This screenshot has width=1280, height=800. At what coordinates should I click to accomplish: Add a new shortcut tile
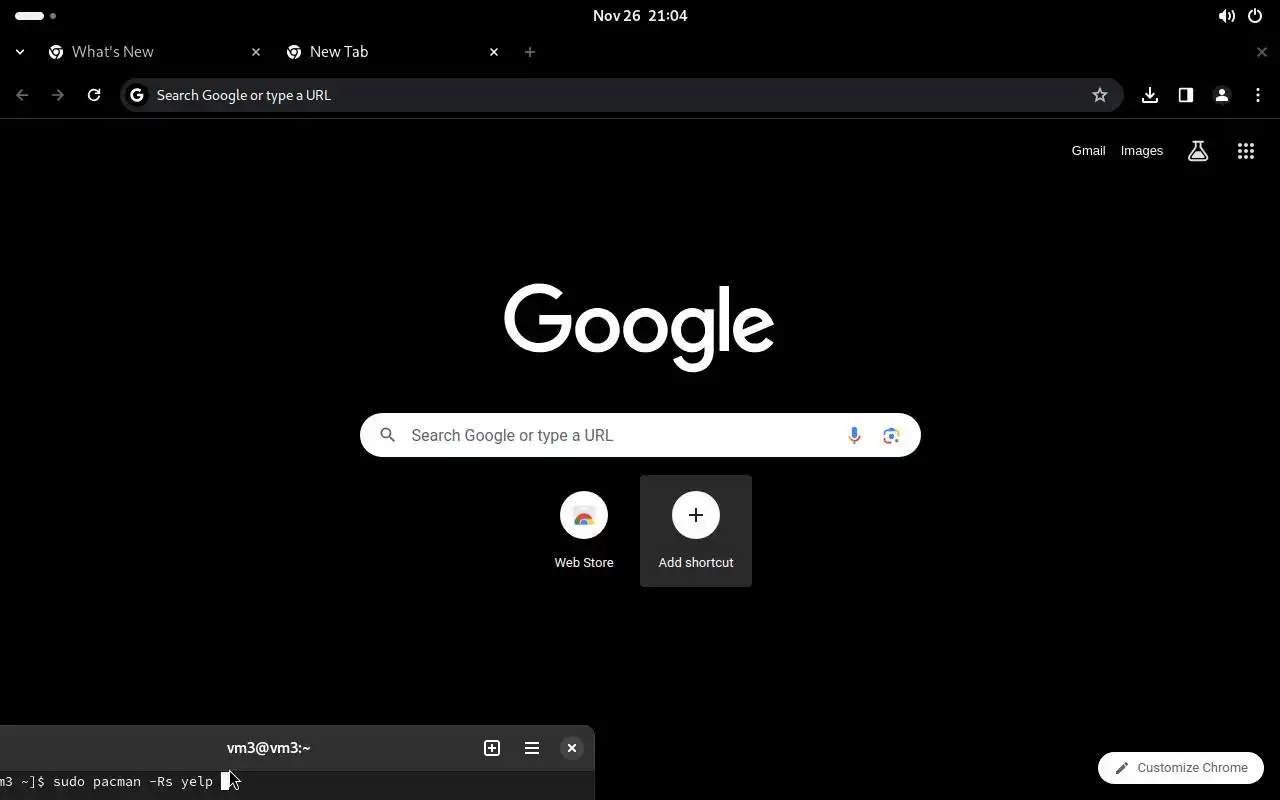point(696,531)
